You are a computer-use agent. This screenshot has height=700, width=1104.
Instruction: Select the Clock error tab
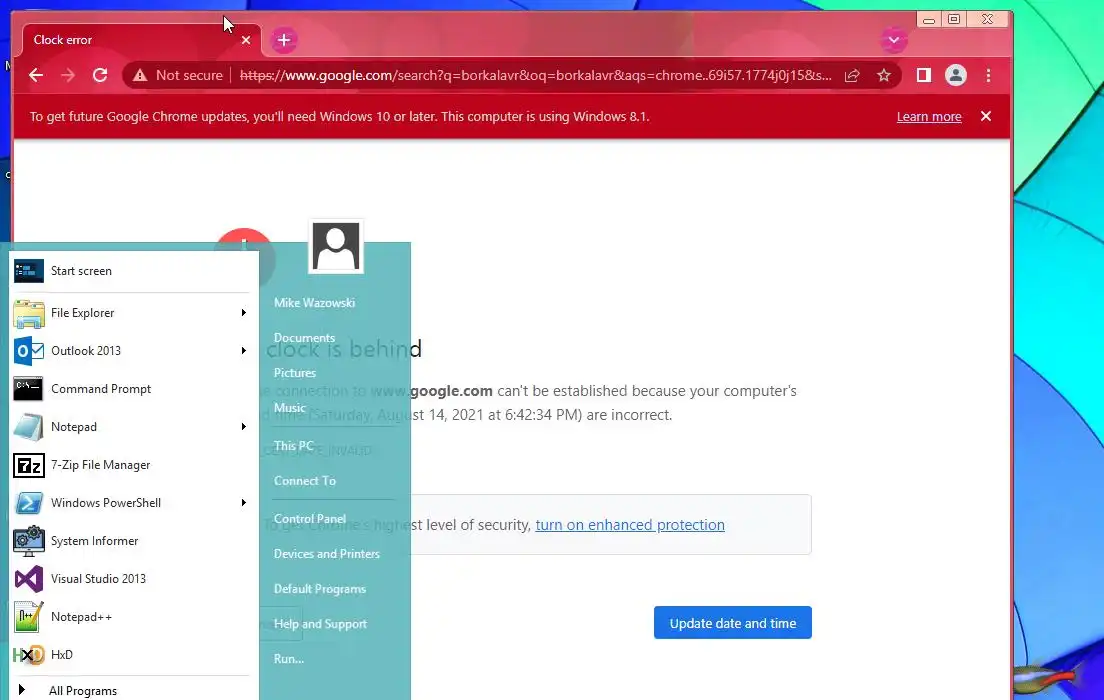pyautogui.click(x=141, y=40)
